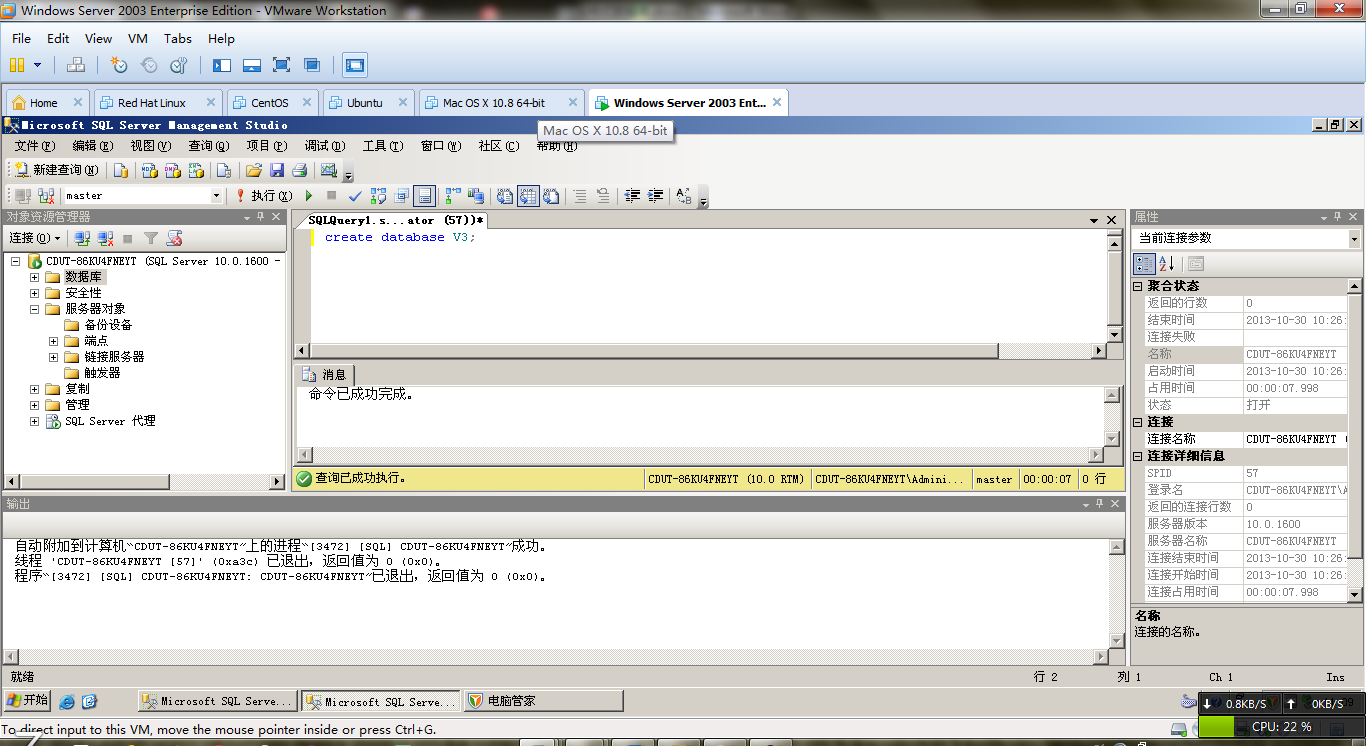1366x746 pixels.
Task: Open file with the yellow folder icon
Action: (253, 170)
